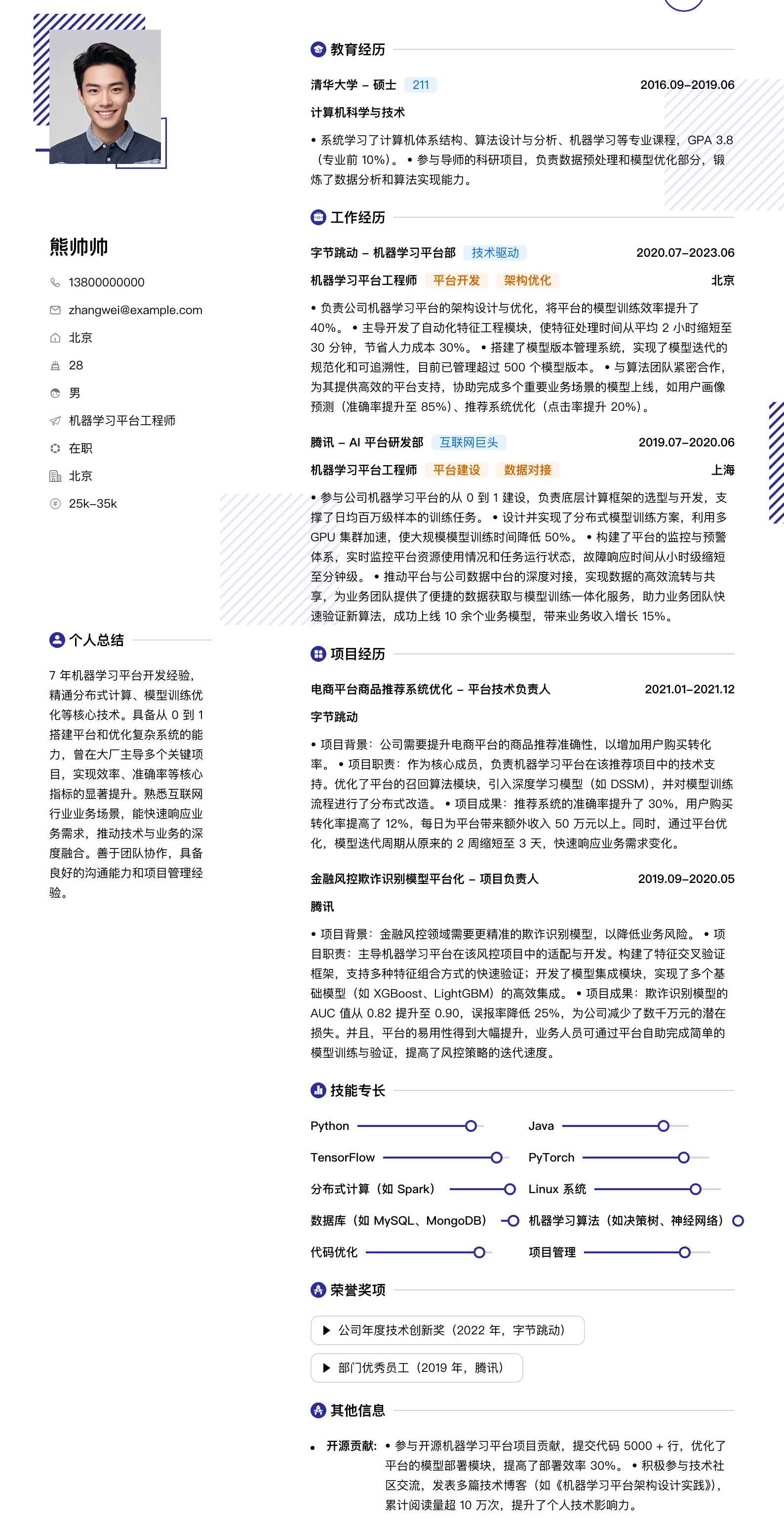The width and height of the screenshot is (784, 1523).
Task: Click the date 2019.07–2020.06
Action: 686,442
